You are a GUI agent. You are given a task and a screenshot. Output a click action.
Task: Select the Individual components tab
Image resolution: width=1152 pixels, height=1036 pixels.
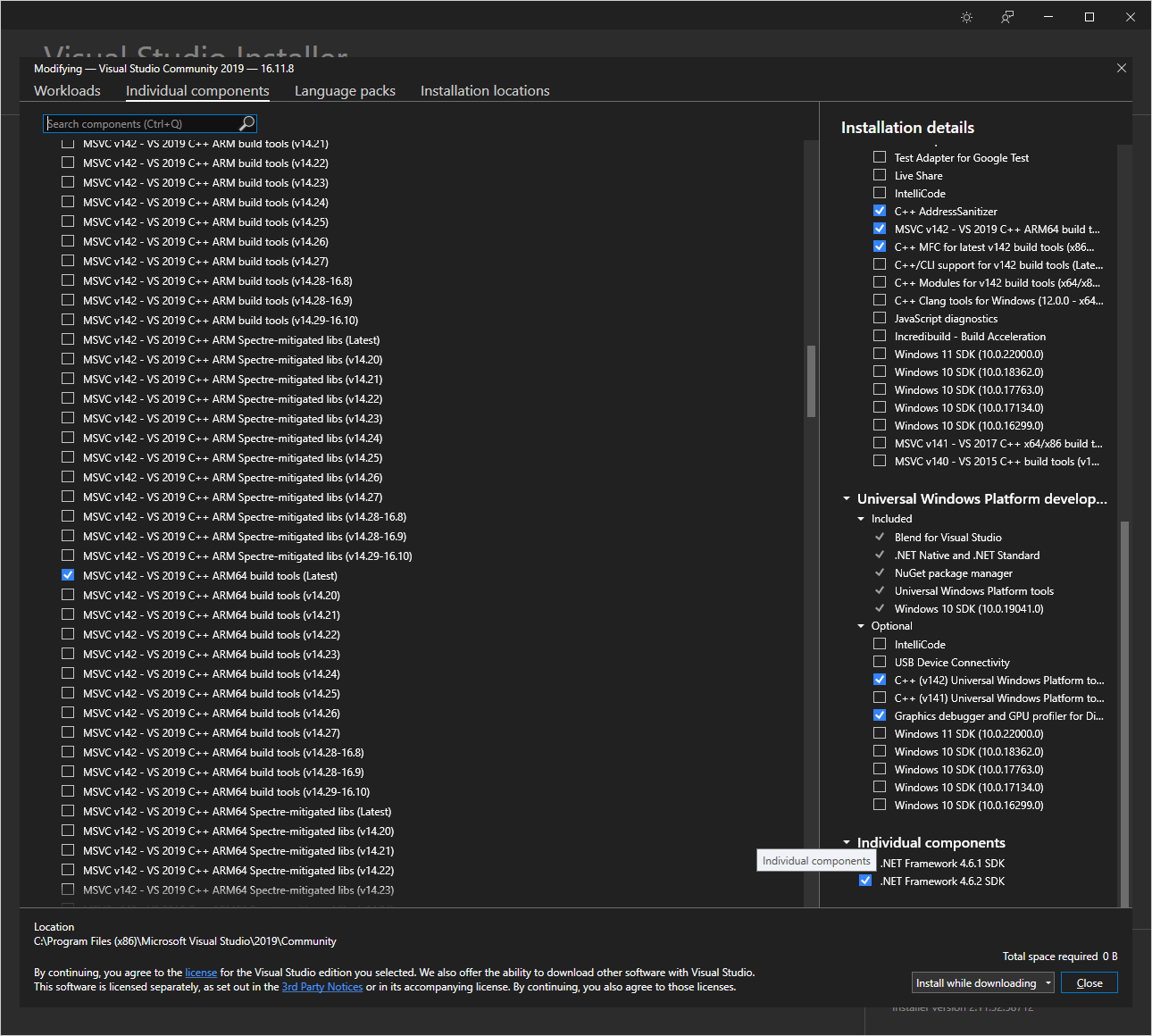pos(197,91)
